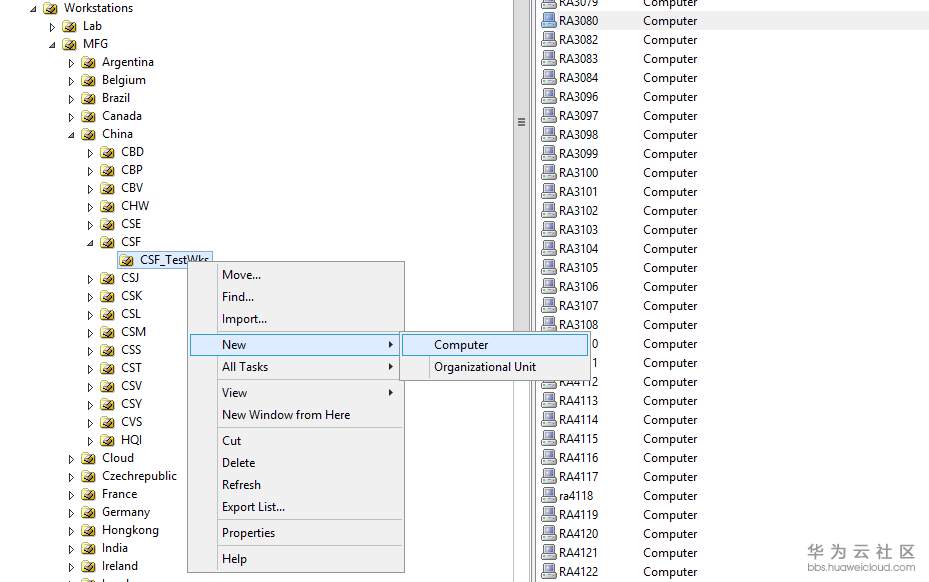Screen dimensions: 929x582
Task: Open Properties from the context menu
Action: [296, 533]
